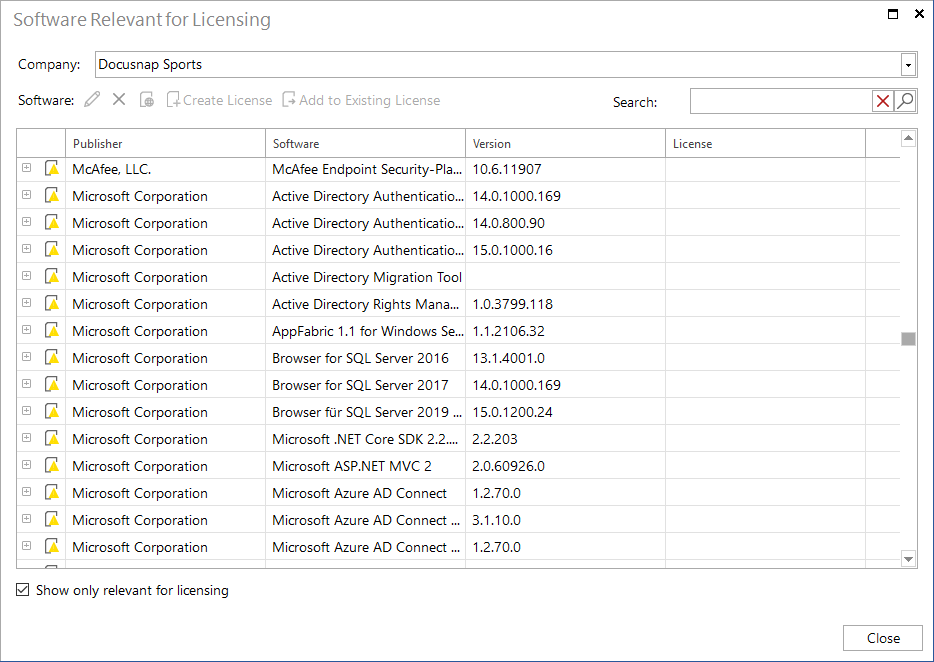
Task: Click warning icon for Active Directory Migration Tool
Action: pyautogui.click(x=52, y=276)
